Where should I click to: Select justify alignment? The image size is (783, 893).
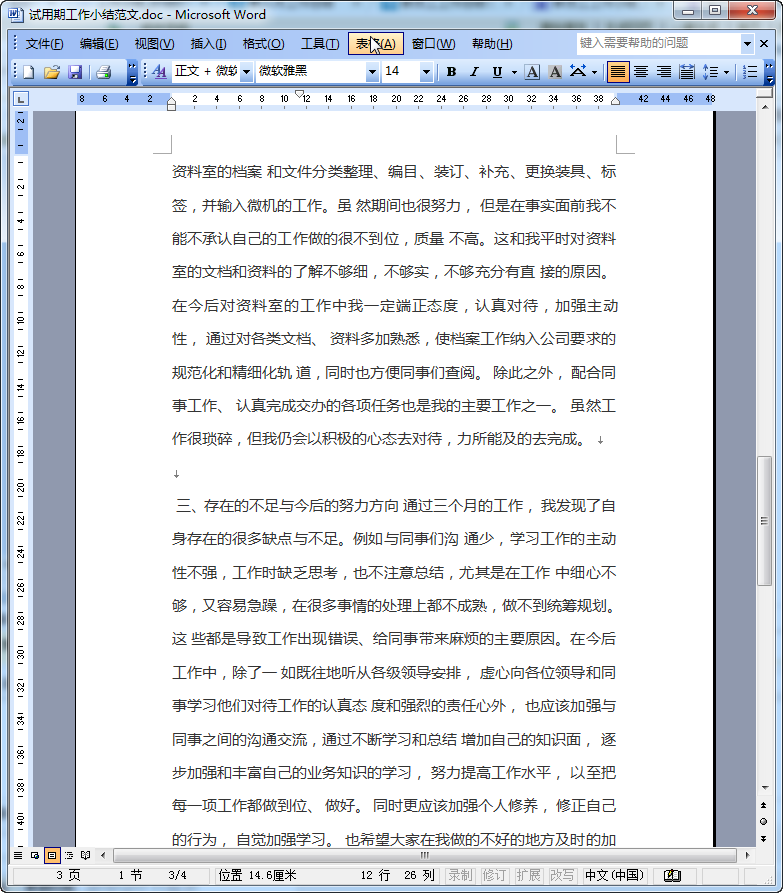point(618,72)
